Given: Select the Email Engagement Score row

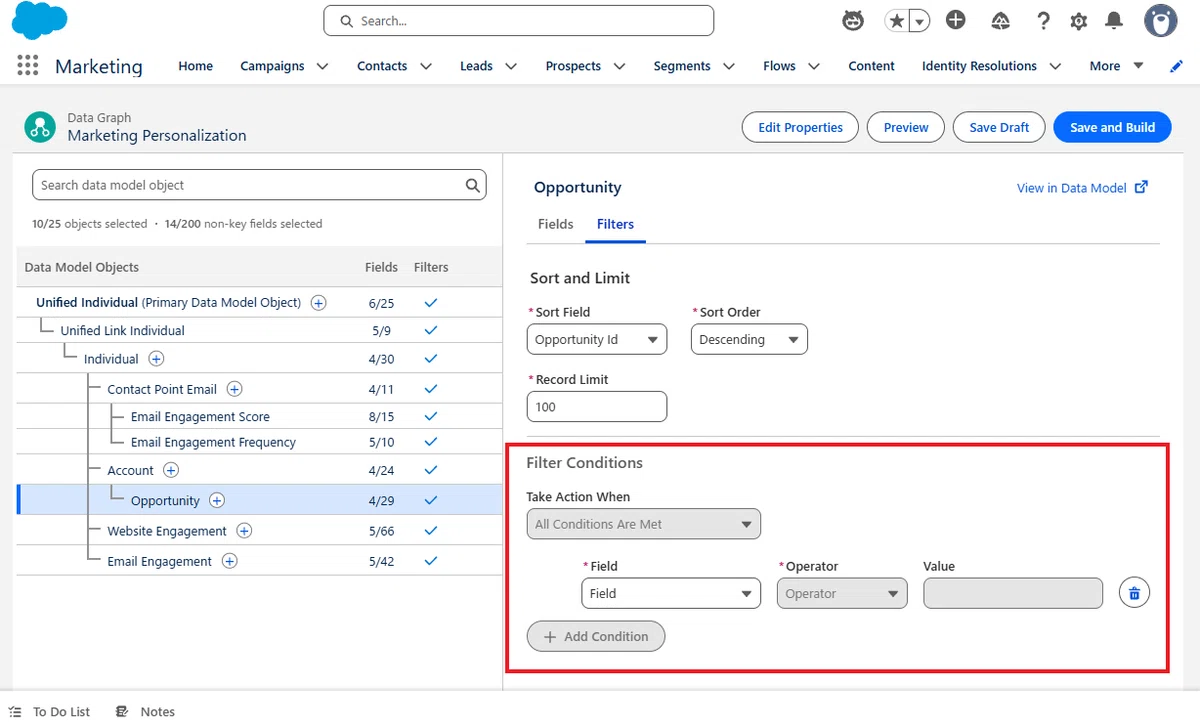Looking at the screenshot, I should [x=260, y=416].
